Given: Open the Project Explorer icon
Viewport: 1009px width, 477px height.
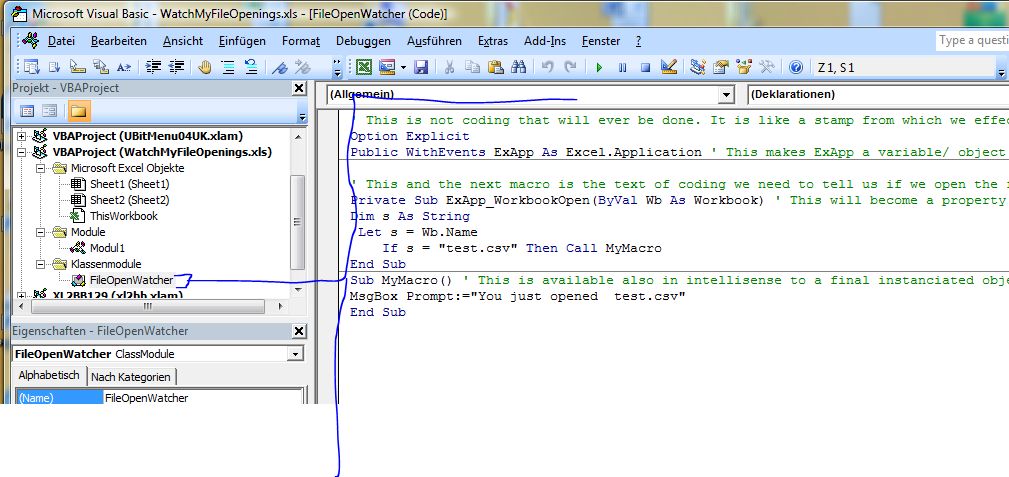Looking at the screenshot, I should 698,67.
